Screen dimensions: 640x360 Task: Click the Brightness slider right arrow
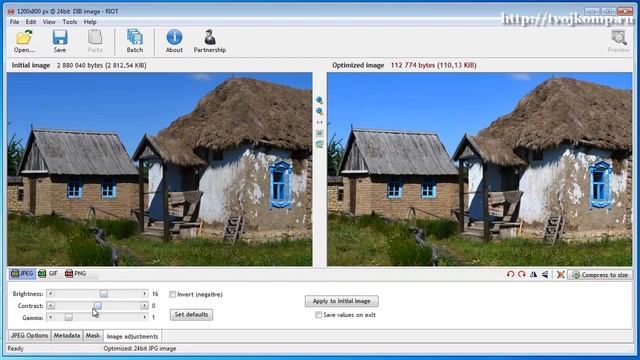pyautogui.click(x=144, y=294)
